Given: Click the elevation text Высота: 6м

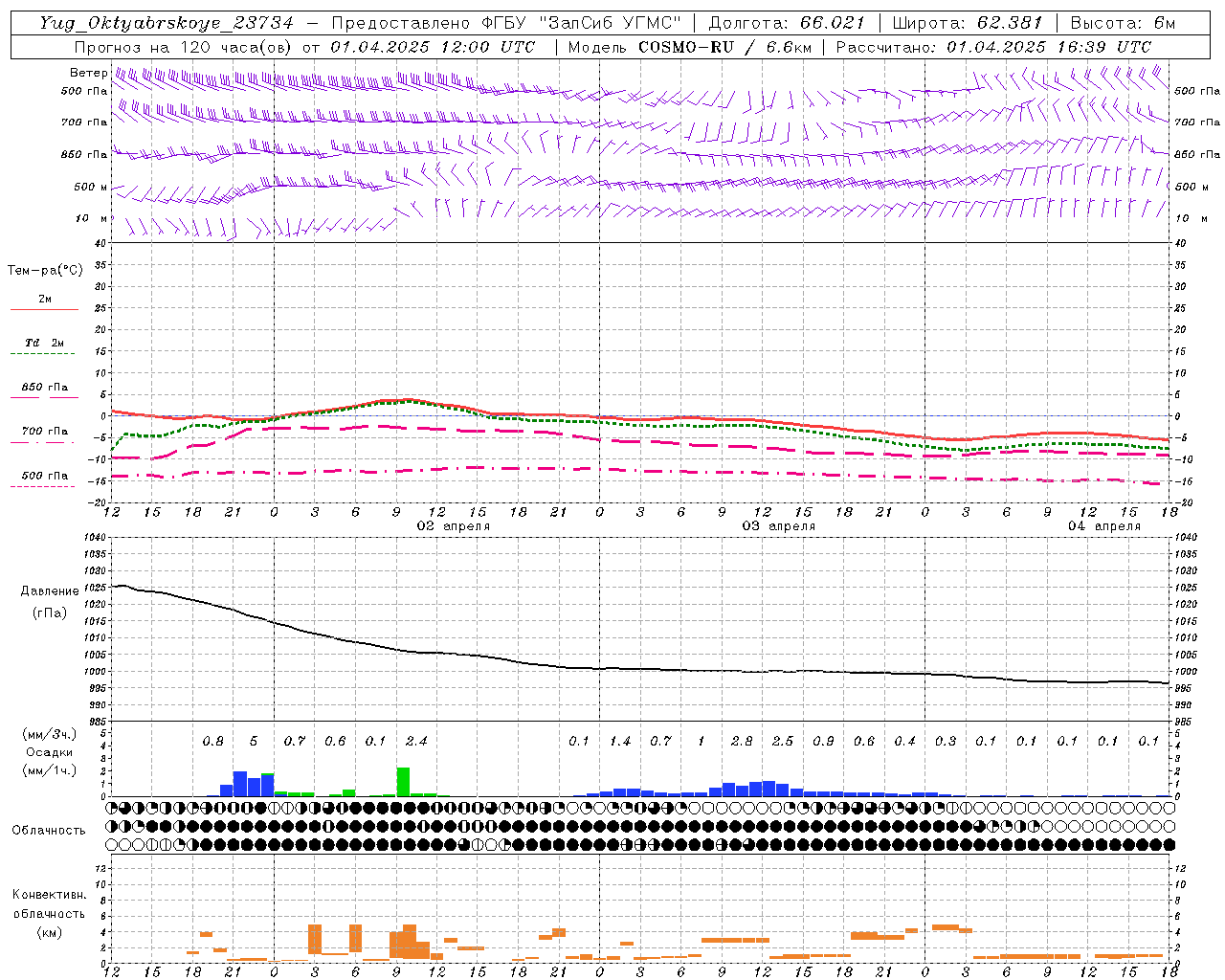Looking at the screenshot, I should [1123, 23].
